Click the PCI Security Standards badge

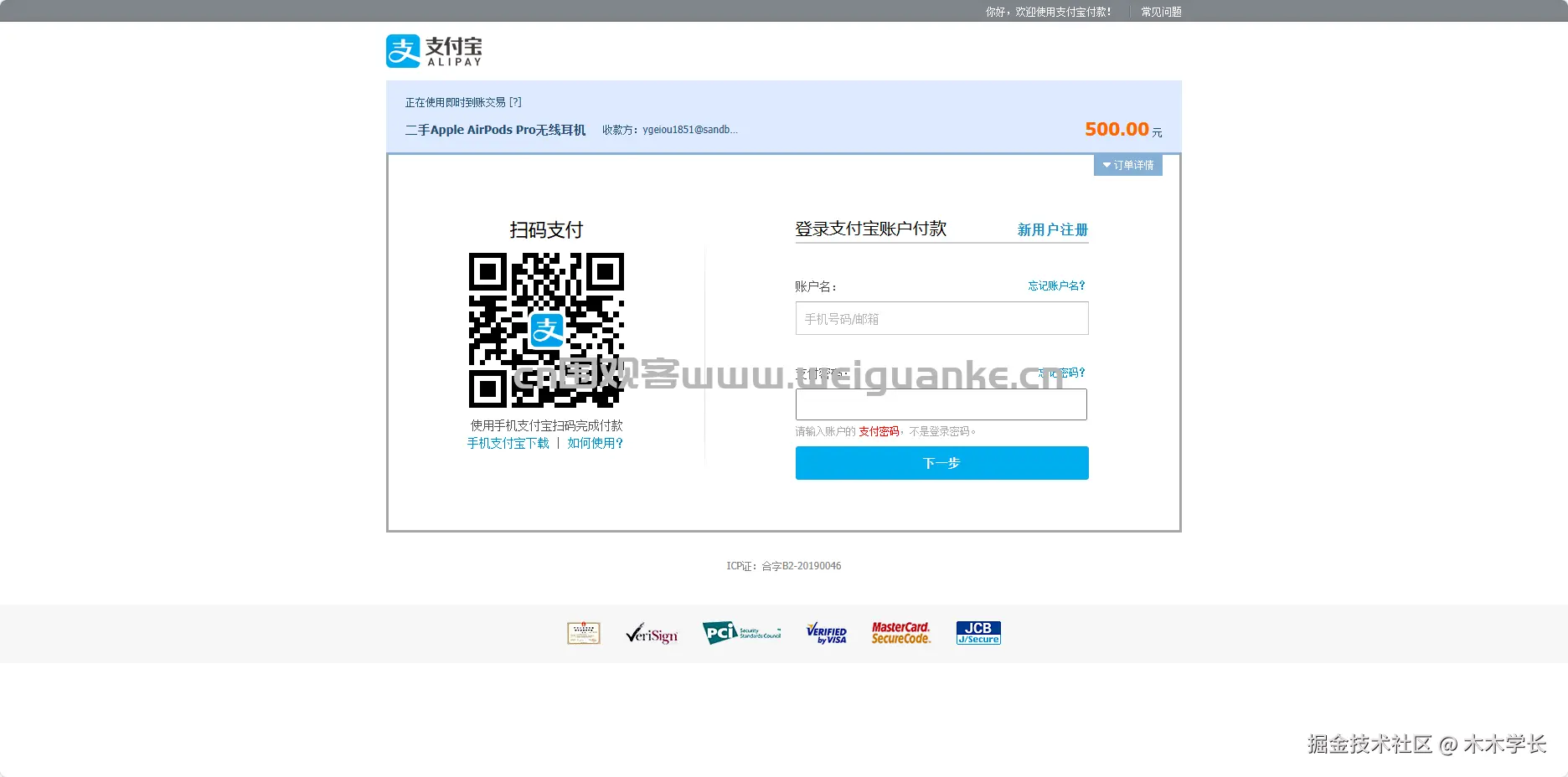point(741,633)
